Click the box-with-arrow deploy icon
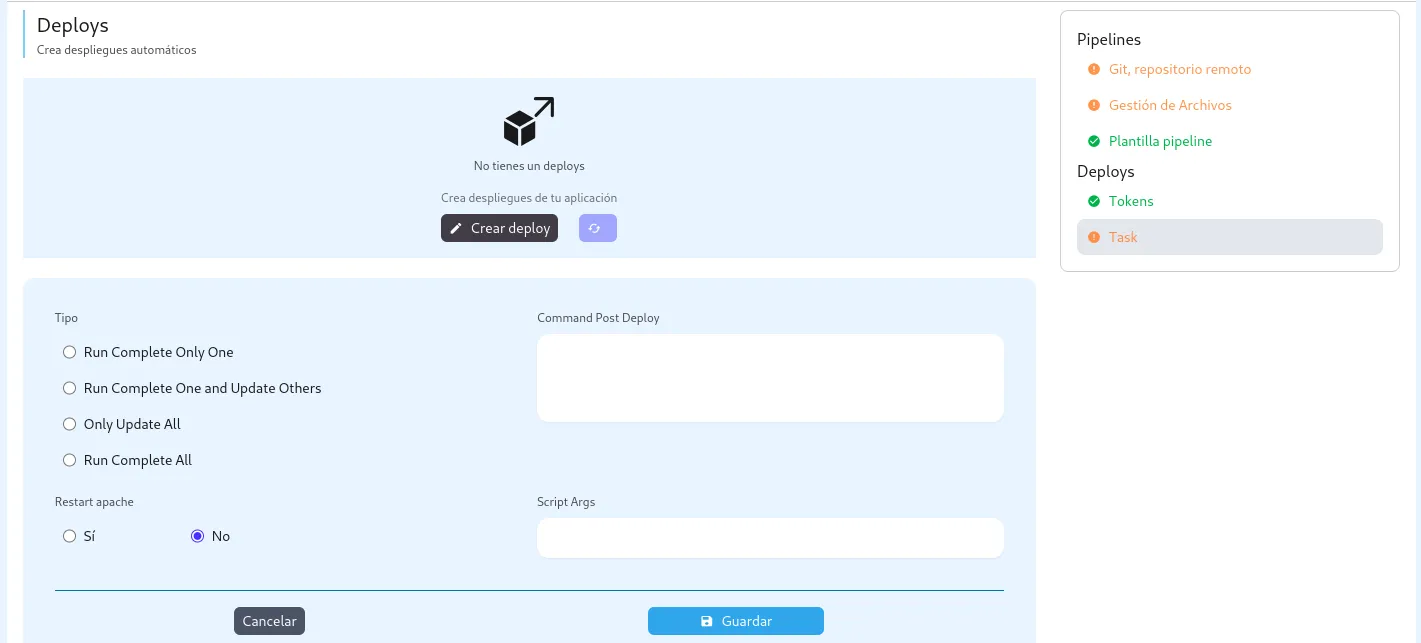The image size is (1421, 643). (529, 122)
